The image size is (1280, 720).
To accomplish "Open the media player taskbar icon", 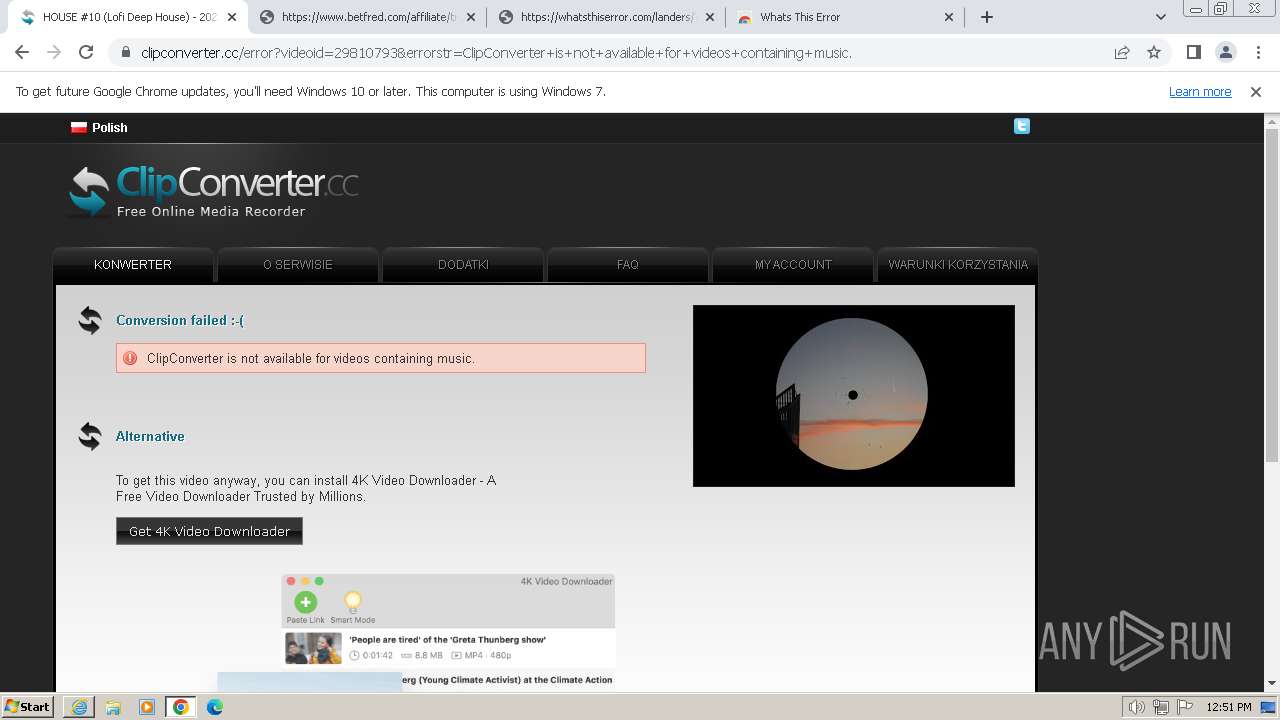I will point(147,707).
